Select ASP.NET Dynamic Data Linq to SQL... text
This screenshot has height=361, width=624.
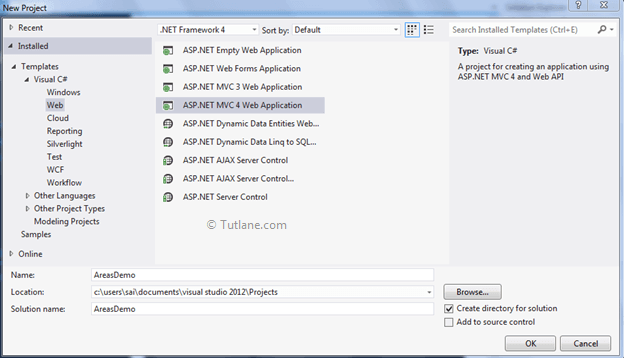[250, 142]
